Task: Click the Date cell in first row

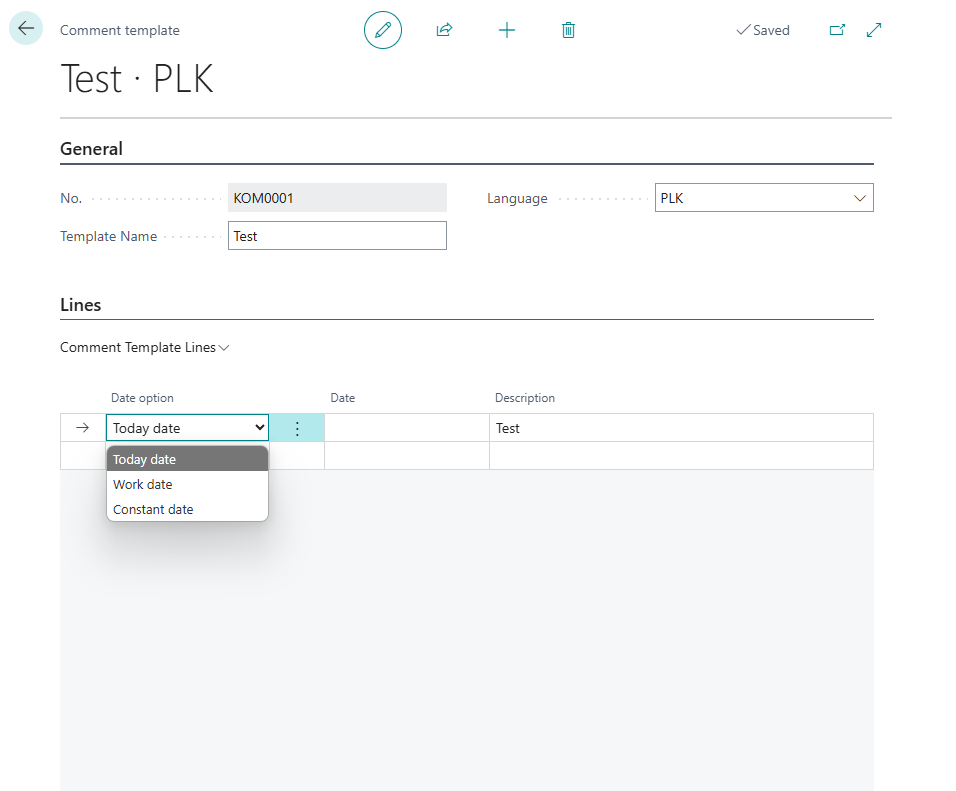Action: click(406, 428)
